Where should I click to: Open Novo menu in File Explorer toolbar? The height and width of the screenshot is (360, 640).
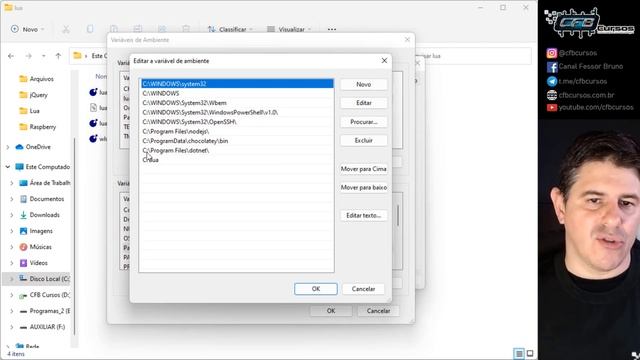tap(28, 29)
